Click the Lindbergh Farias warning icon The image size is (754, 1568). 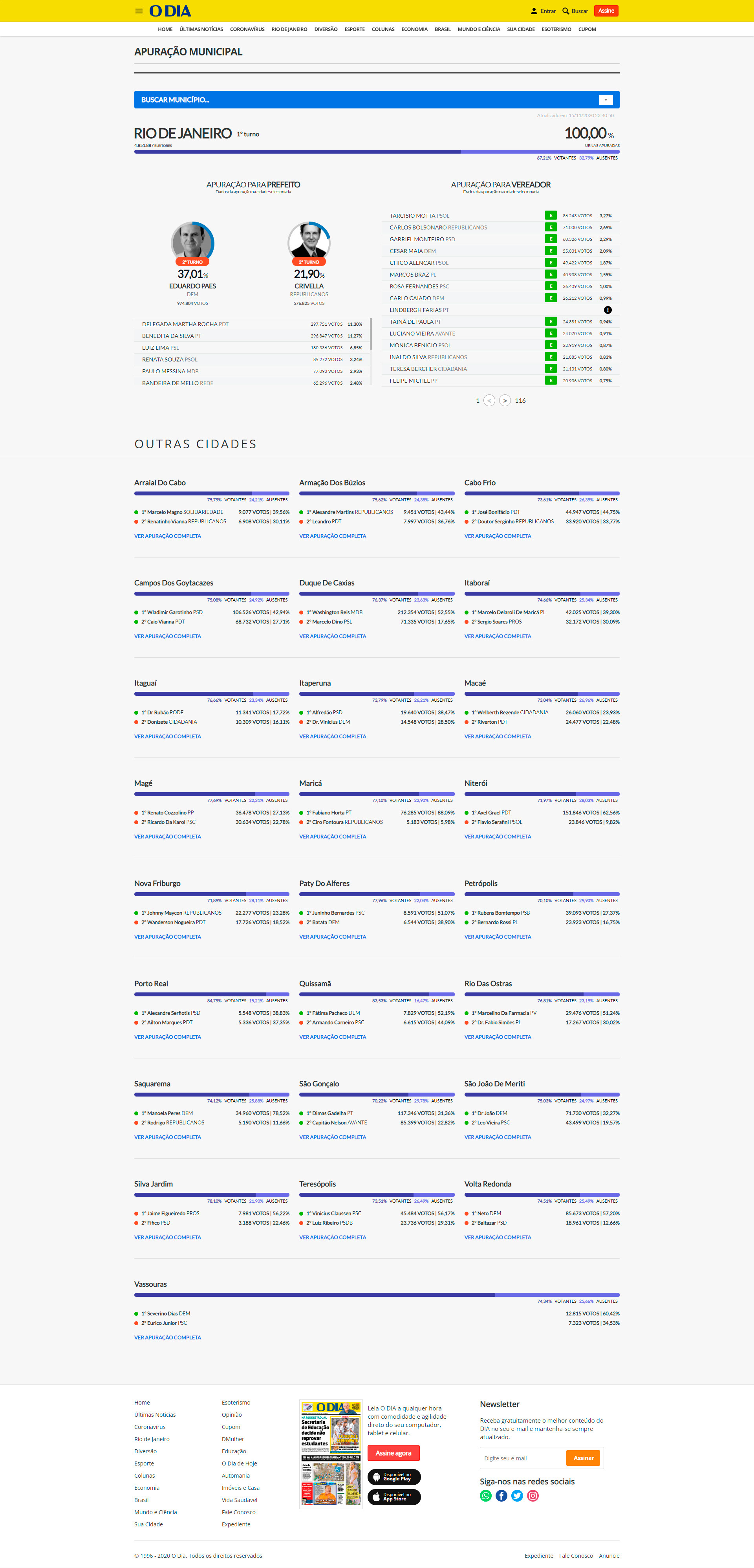(x=608, y=310)
